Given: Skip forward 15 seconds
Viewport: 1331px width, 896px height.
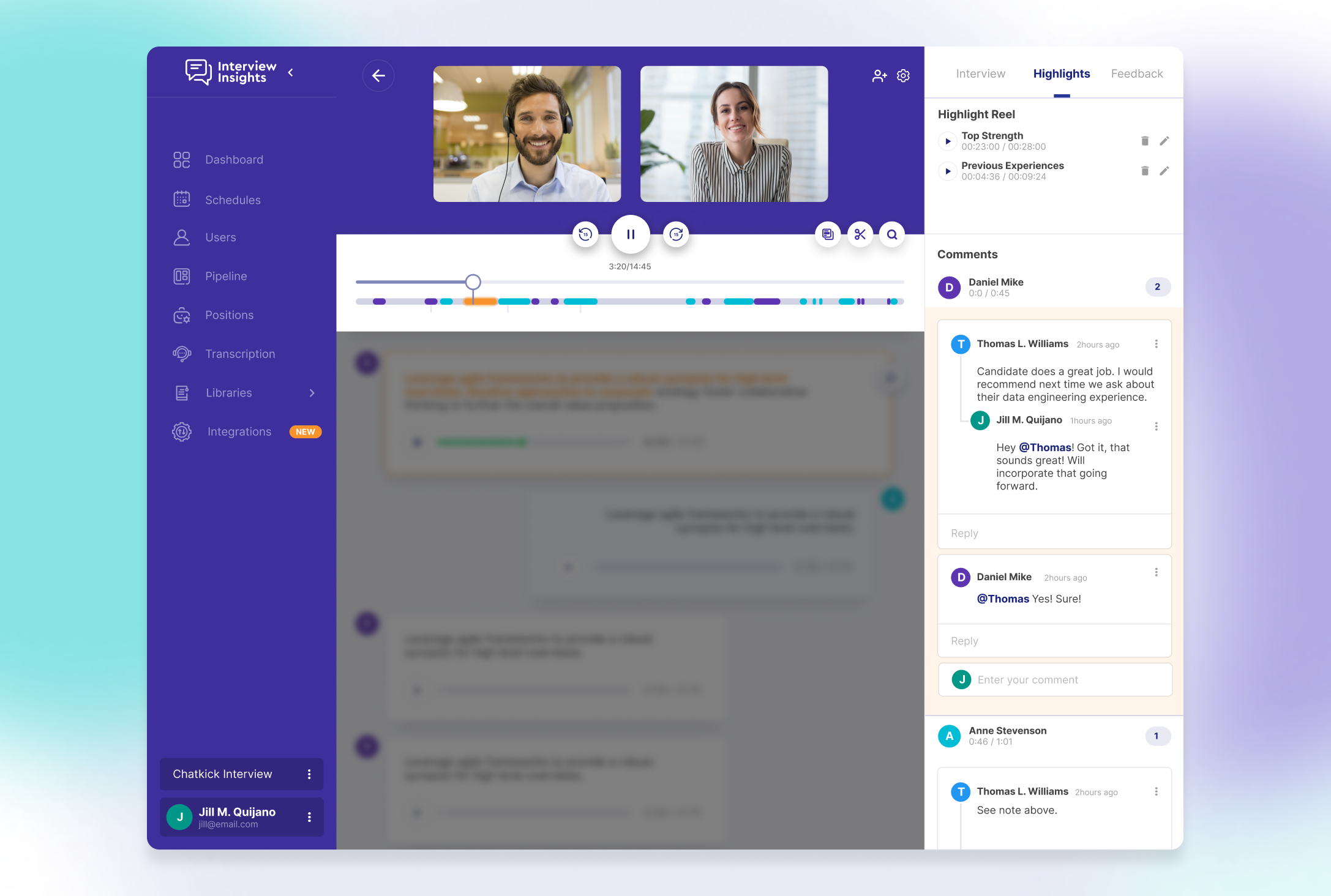Looking at the screenshot, I should [676, 234].
